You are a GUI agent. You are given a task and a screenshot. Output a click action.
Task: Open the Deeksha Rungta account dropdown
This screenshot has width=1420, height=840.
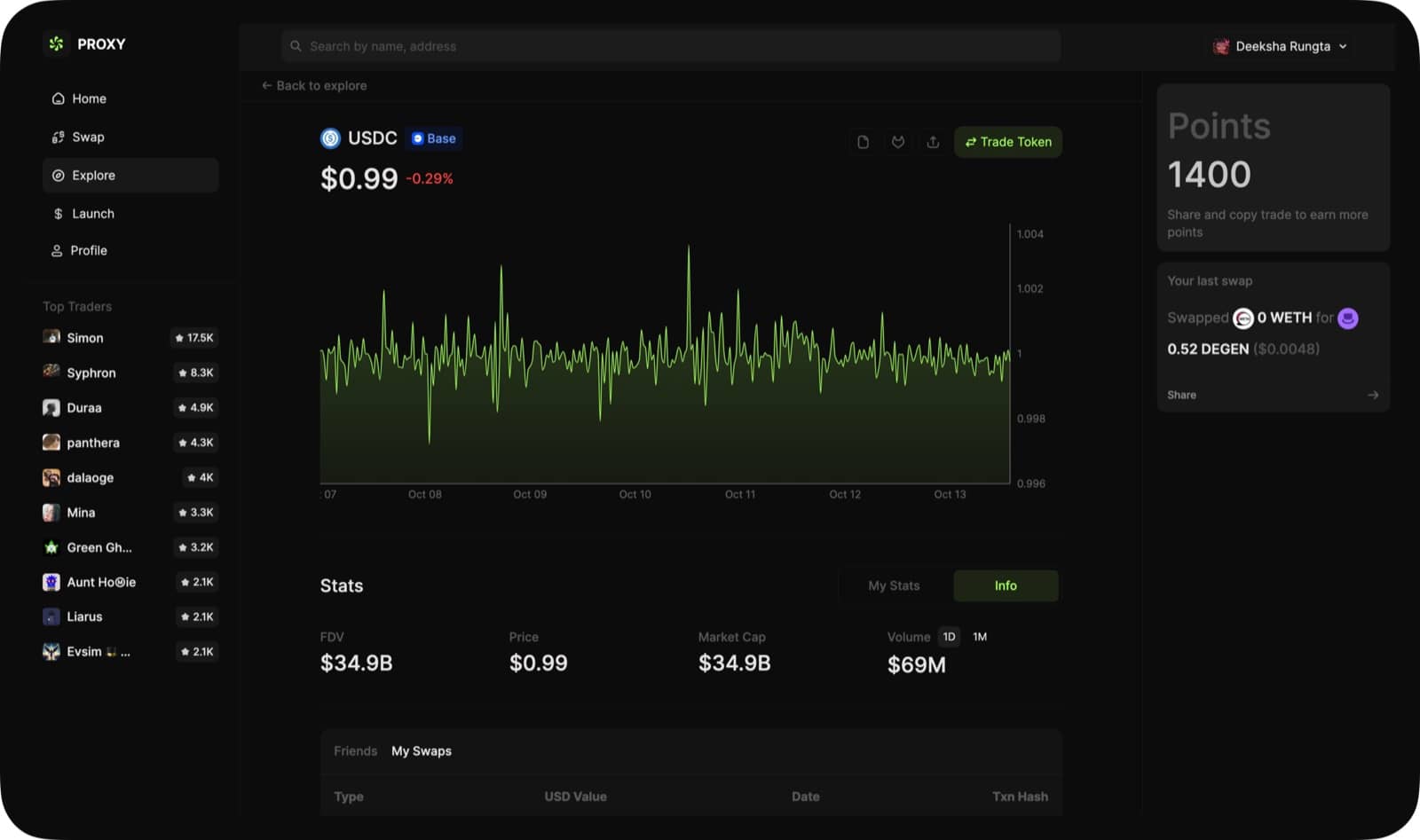(x=1281, y=46)
